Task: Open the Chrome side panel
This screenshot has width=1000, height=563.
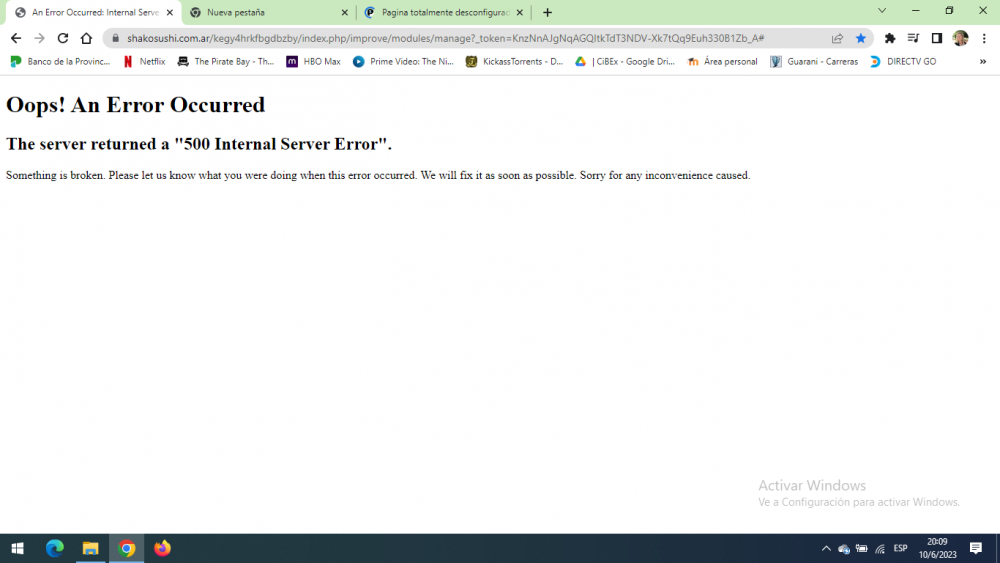Action: pyautogui.click(x=937, y=38)
